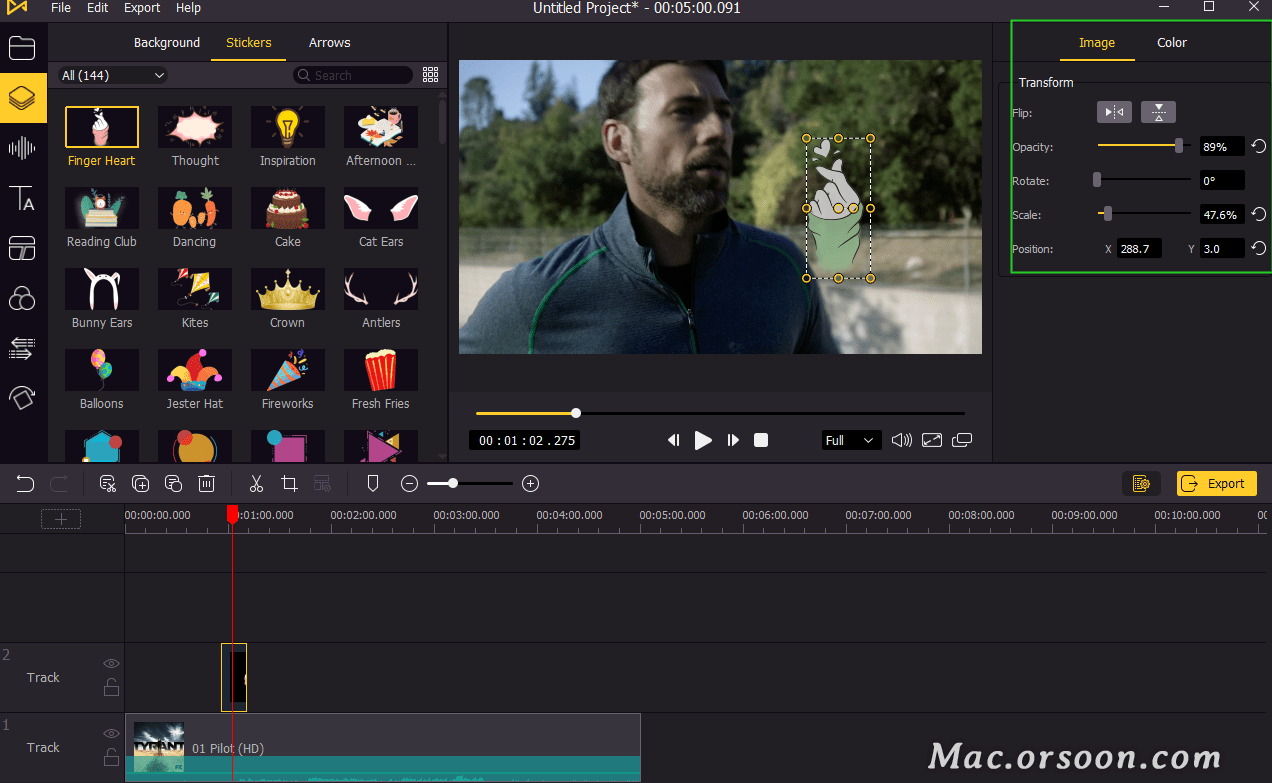Switch to the Color tab
Image resolution: width=1272 pixels, height=783 pixels.
click(1171, 43)
